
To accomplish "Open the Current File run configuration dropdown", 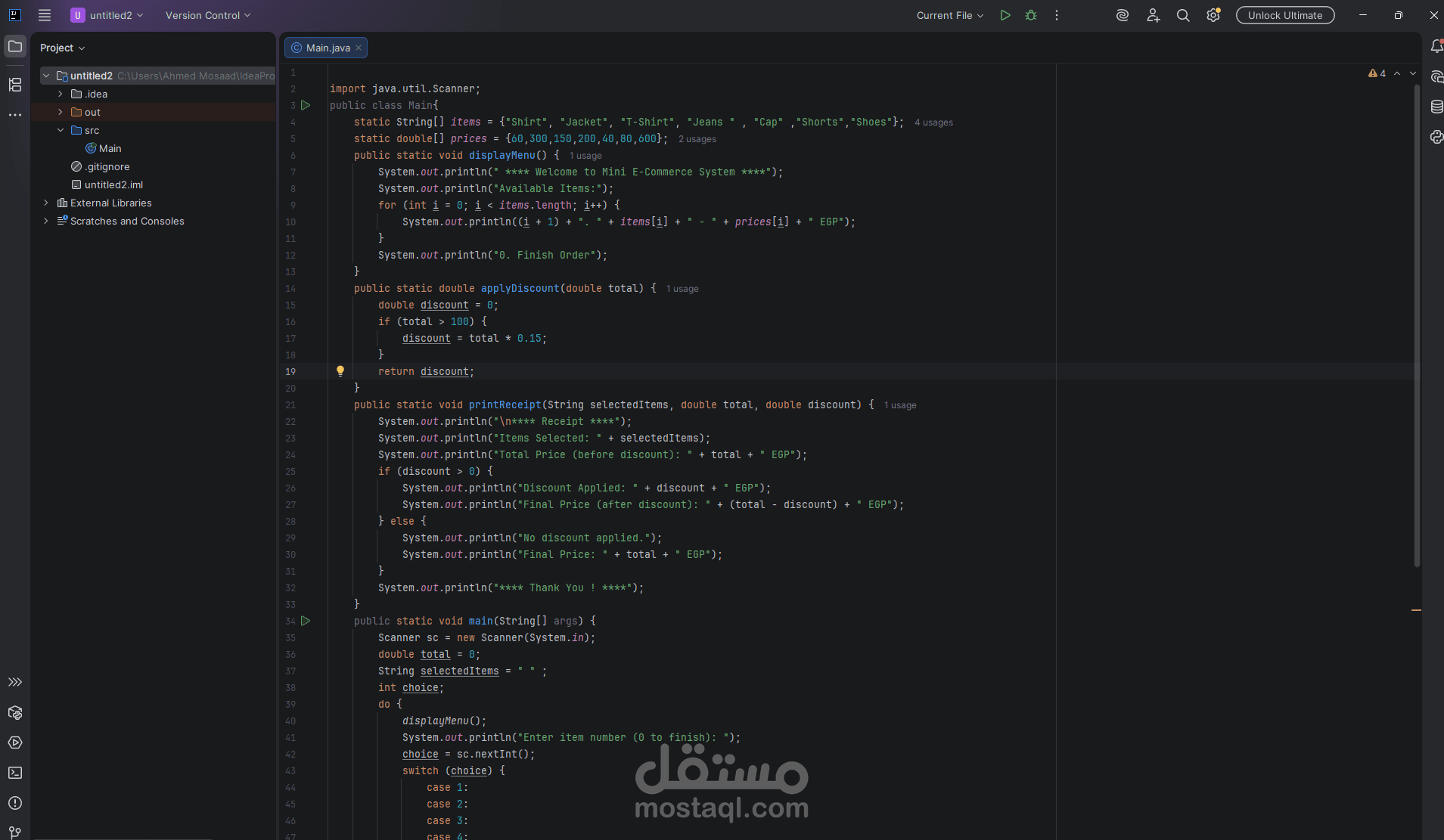I will pyautogui.click(x=950, y=15).
